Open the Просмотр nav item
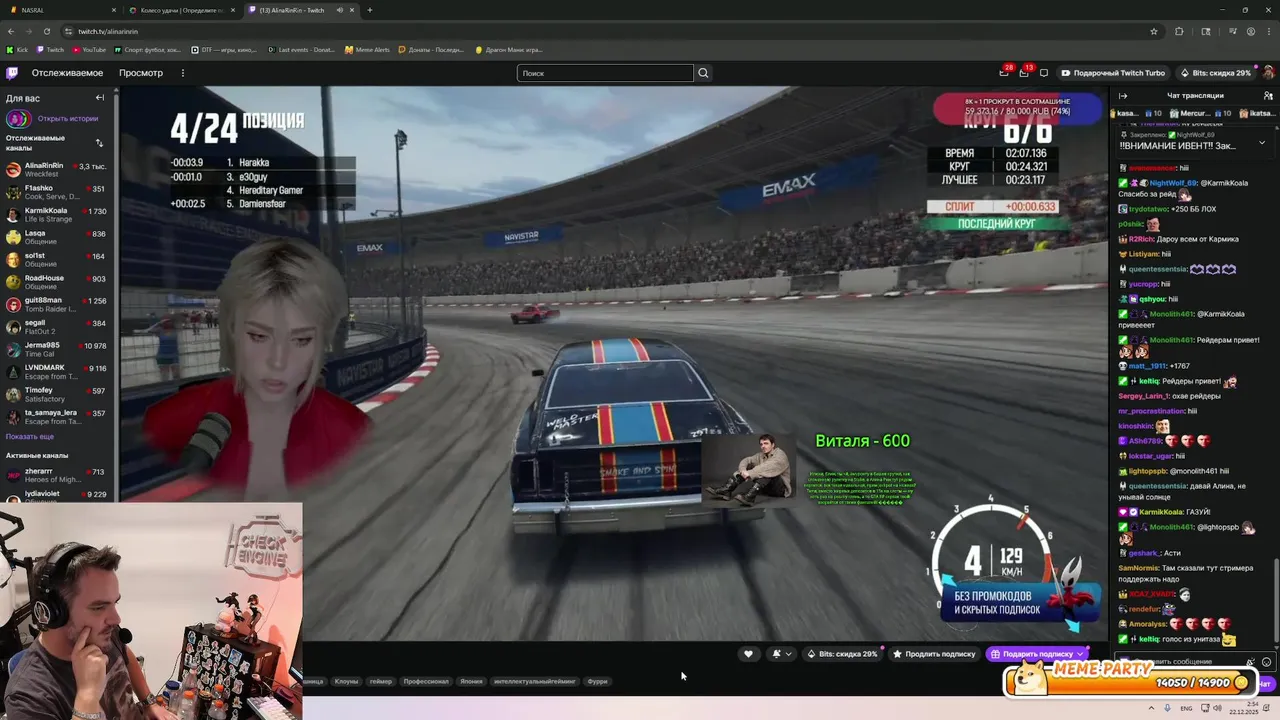The height and width of the screenshot is (720, 1280). [141, 73]
